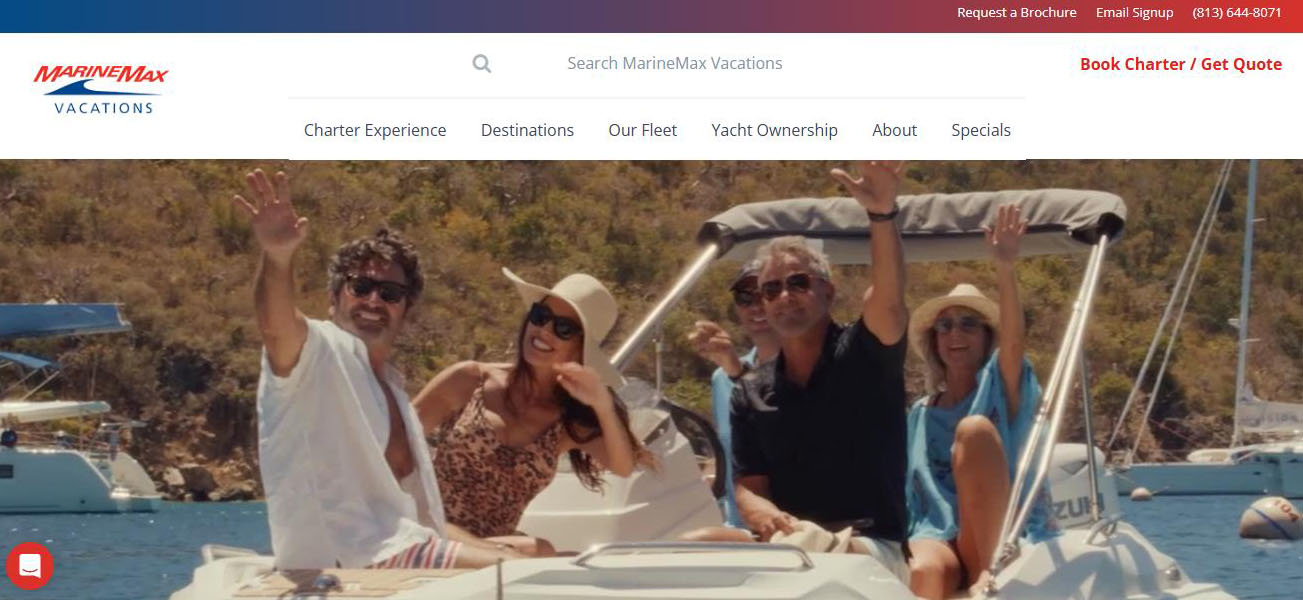Click Book Charter / Get Quote

pos(1180,64)
